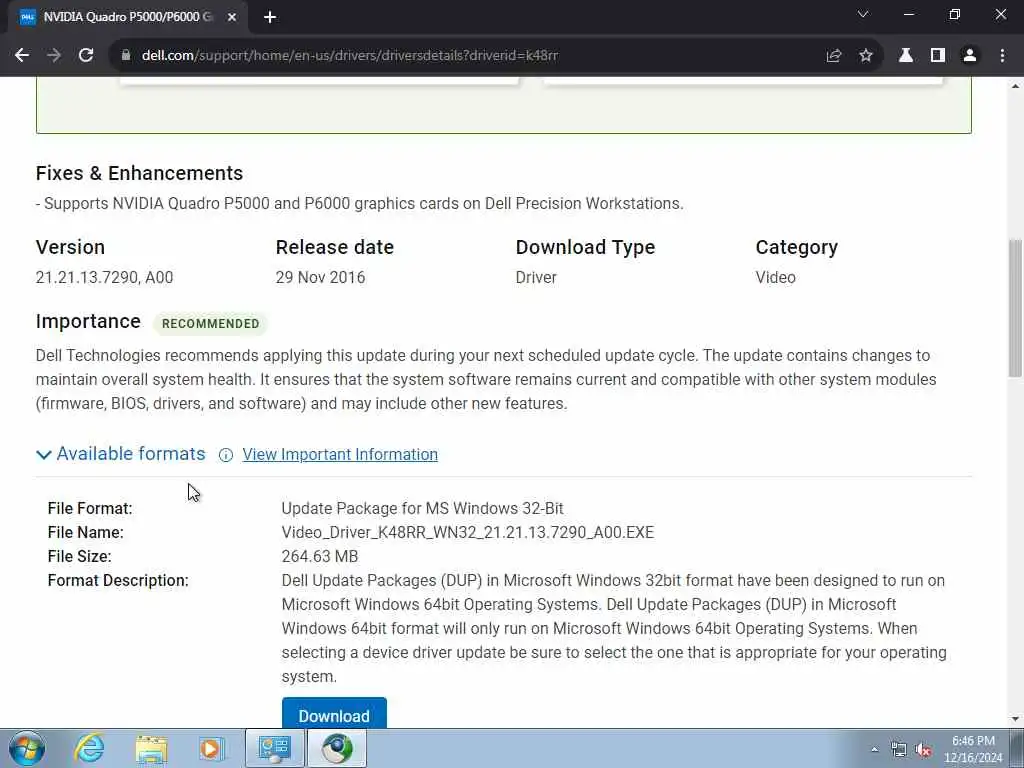
Task: Open the tab search dropdown arrow
Action: [863, 14]
